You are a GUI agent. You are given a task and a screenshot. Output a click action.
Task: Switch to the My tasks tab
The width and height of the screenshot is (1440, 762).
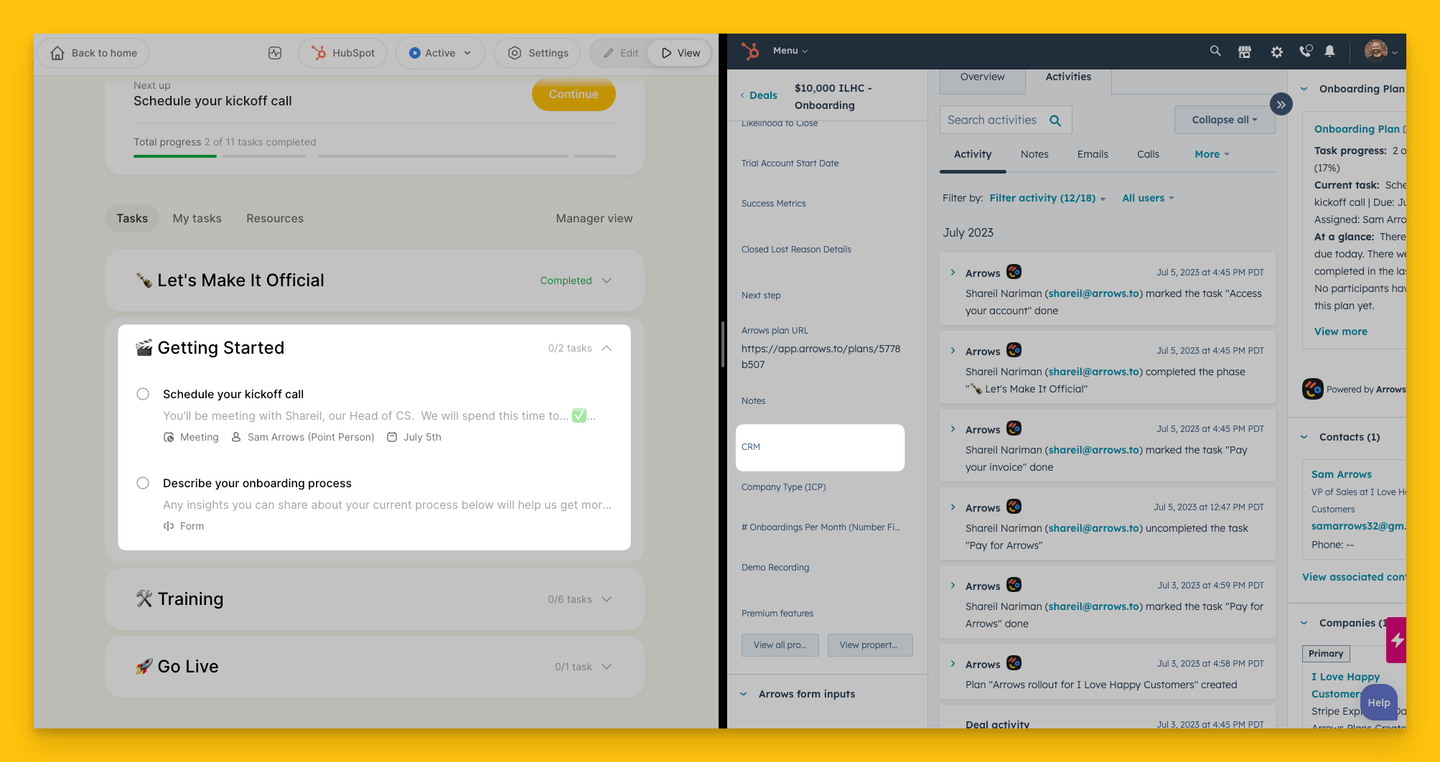coord(197,218)
